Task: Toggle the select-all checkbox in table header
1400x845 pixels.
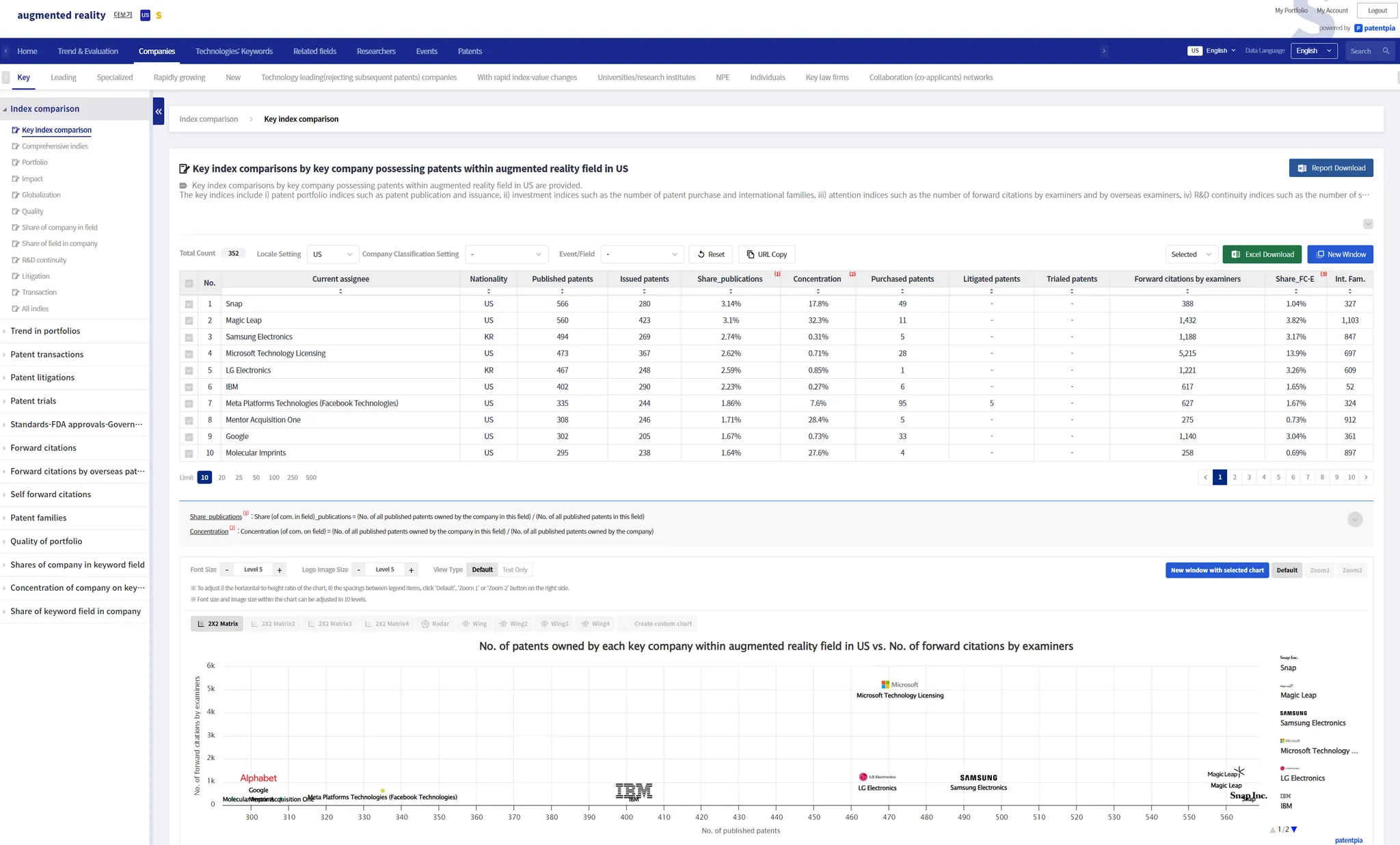Action: (x=189, y=283)
